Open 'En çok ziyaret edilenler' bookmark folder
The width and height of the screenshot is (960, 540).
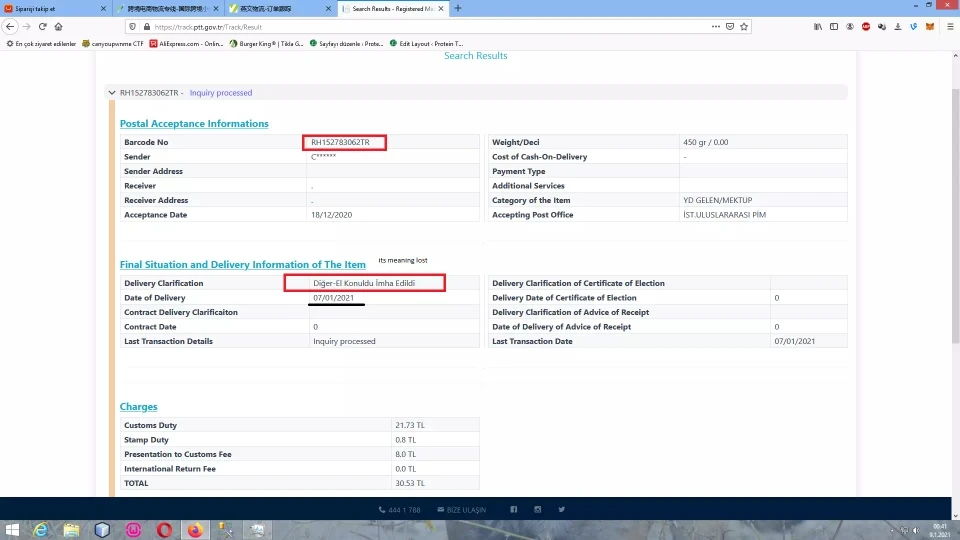41,43
